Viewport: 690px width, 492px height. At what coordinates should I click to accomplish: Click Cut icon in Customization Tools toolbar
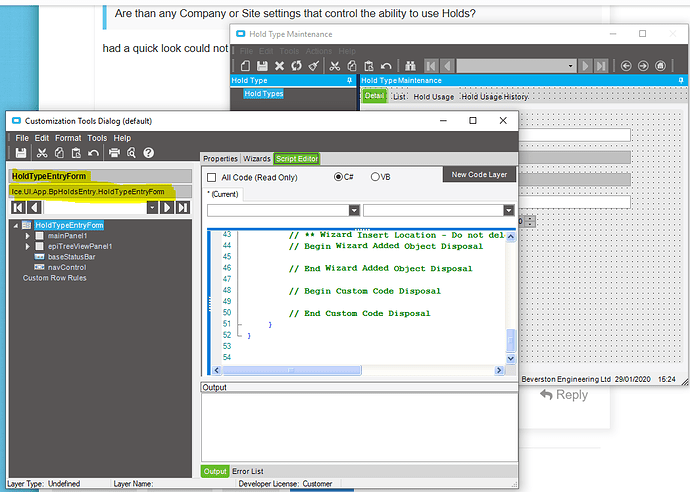click(x=42, y=153)
